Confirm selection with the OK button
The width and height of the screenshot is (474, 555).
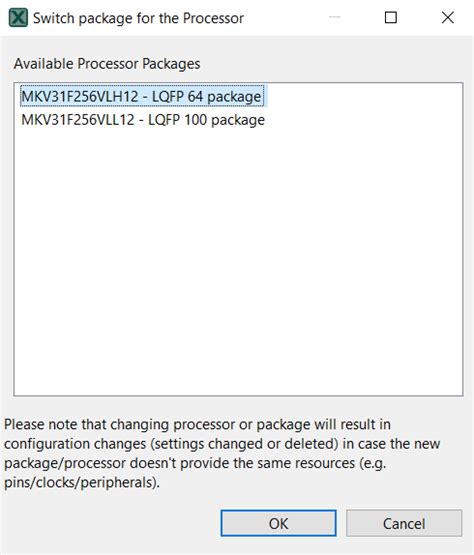click(278, 523)
